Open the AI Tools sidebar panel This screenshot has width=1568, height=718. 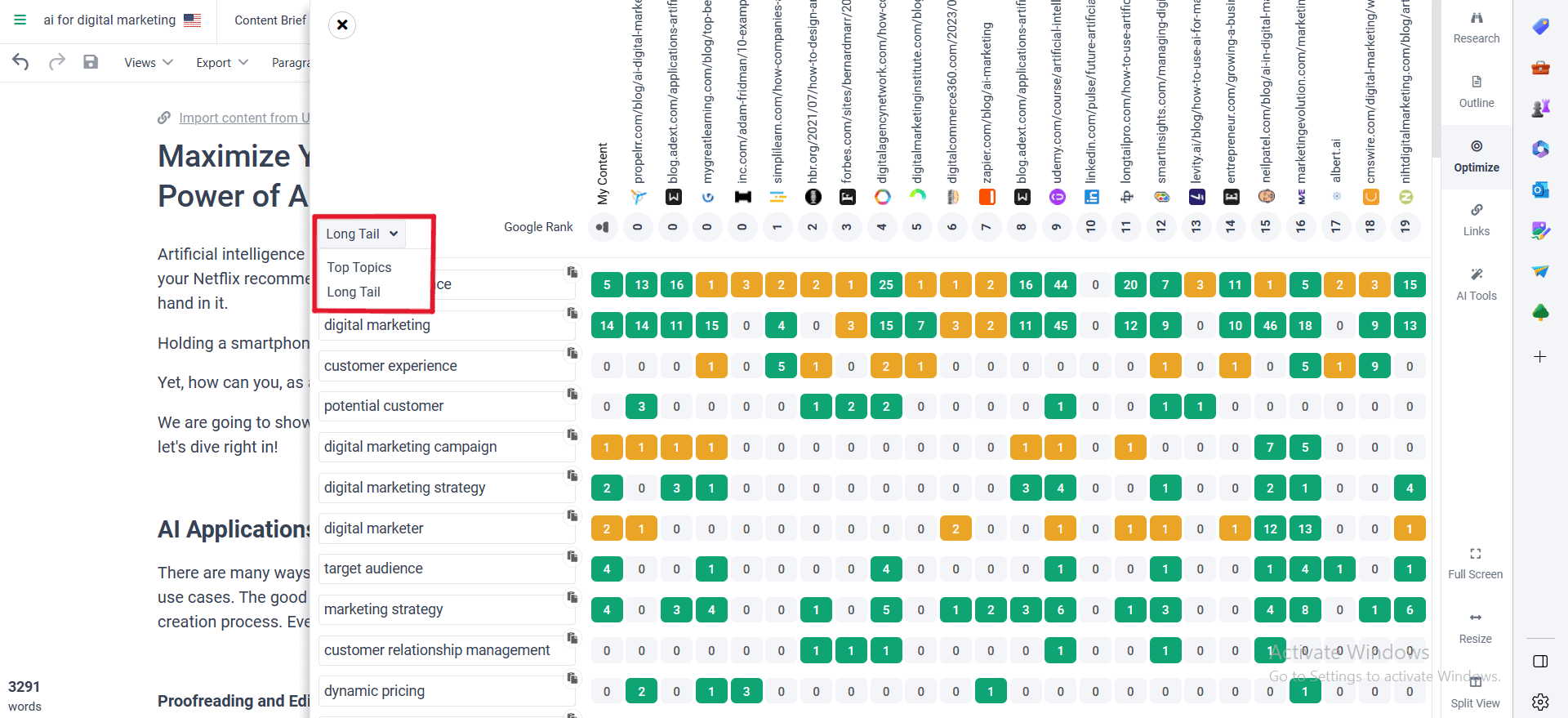point(1477,285)
